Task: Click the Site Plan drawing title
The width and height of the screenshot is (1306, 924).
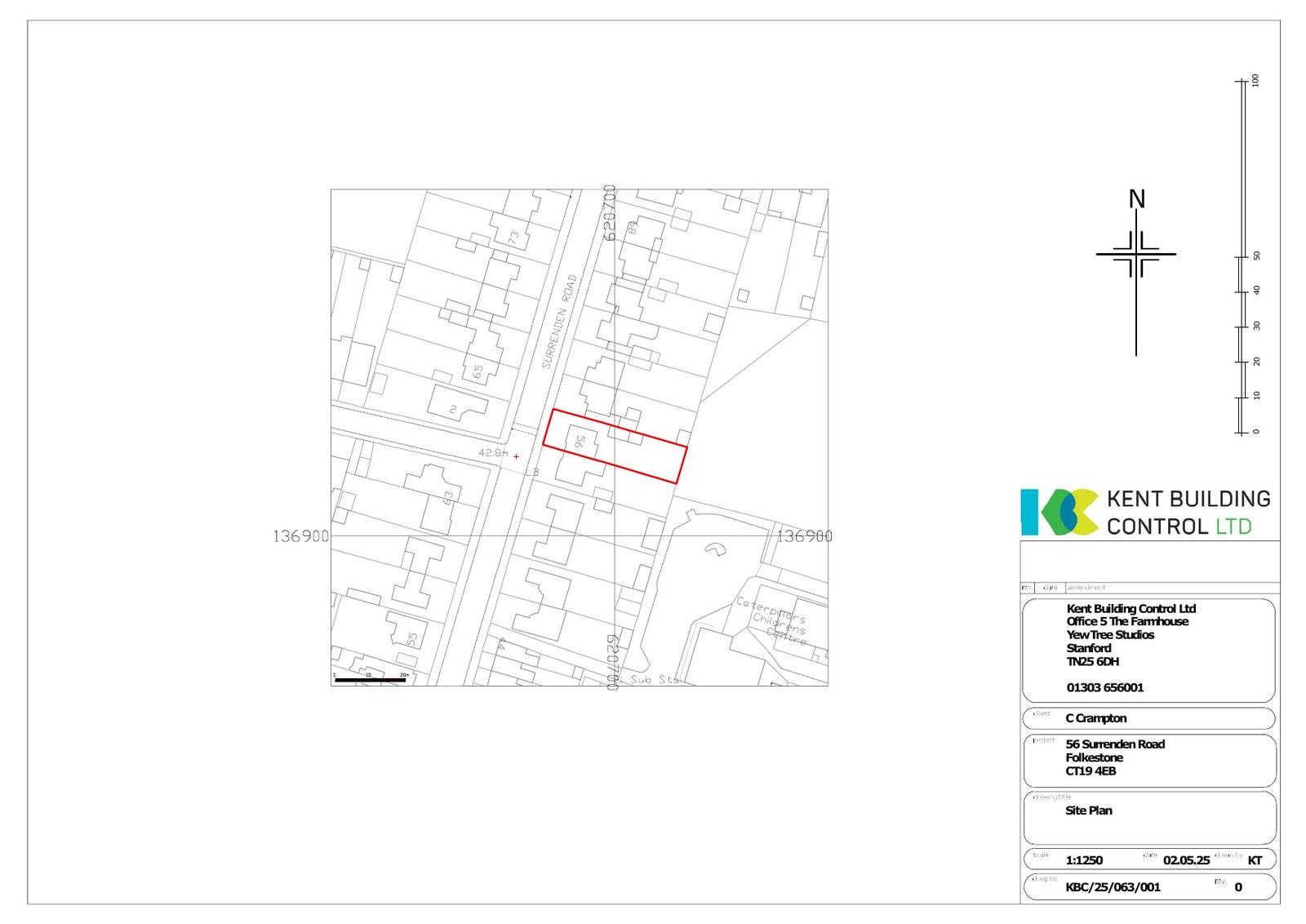Action: 1088,811
